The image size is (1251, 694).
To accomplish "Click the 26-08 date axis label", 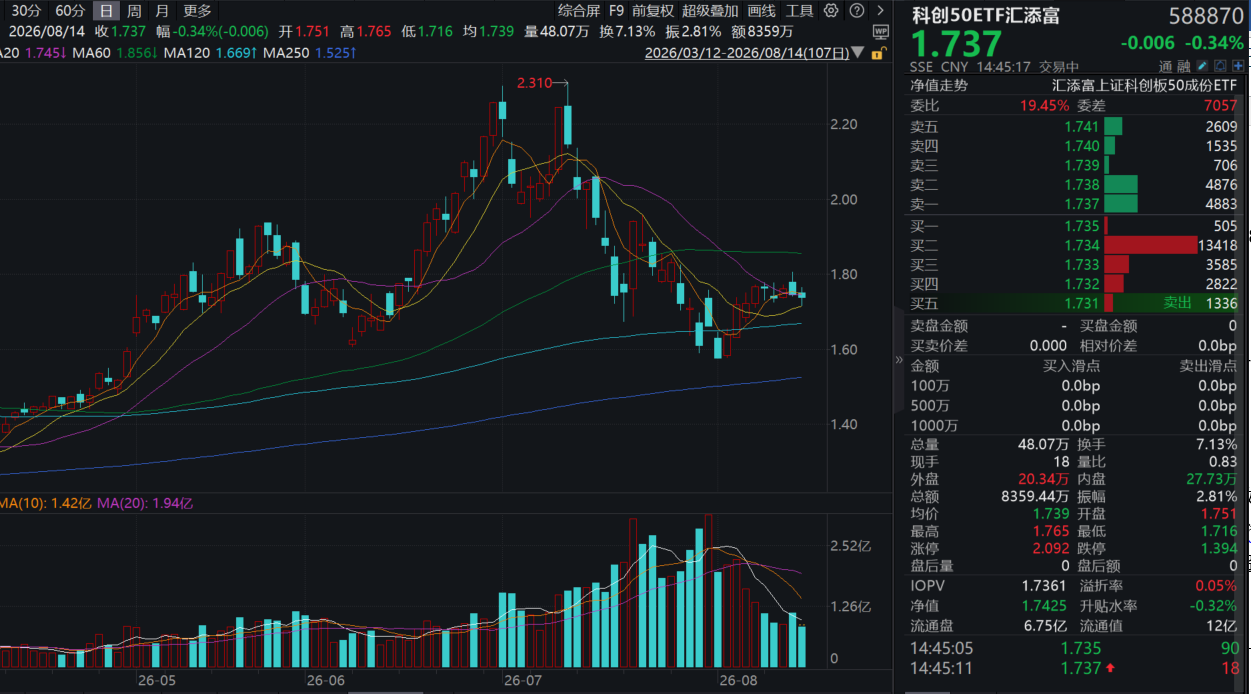I will (x=738, y=680).
